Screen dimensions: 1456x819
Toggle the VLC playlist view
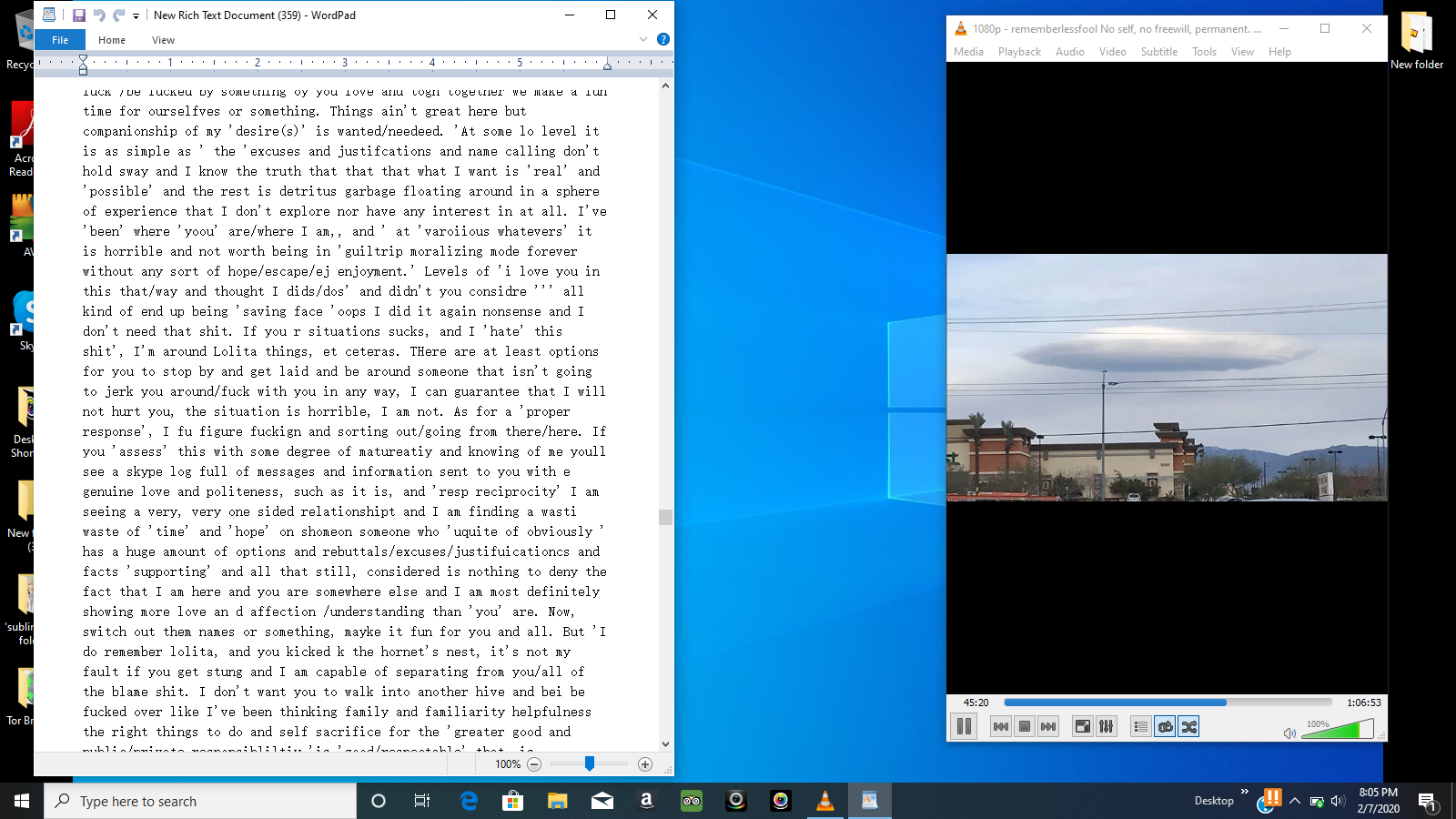pyautogui.click(x=1141, y=726)
